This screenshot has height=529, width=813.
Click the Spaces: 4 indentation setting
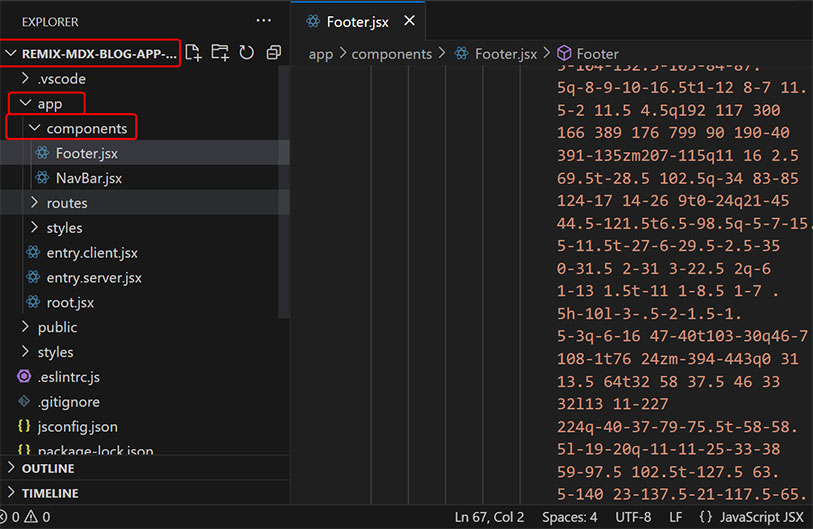[x=570, y=517]
